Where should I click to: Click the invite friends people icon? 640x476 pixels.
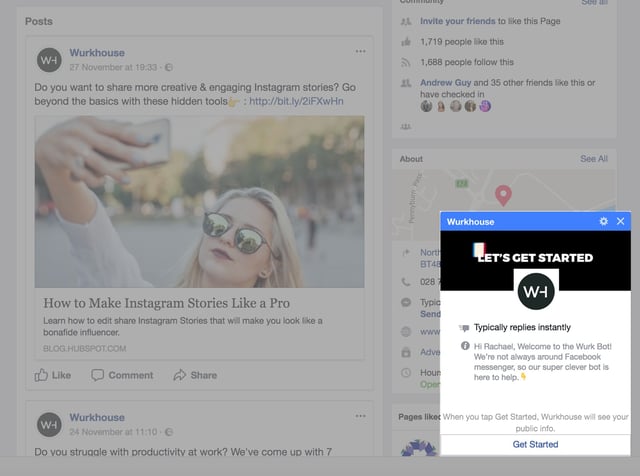tap(406, 21)
